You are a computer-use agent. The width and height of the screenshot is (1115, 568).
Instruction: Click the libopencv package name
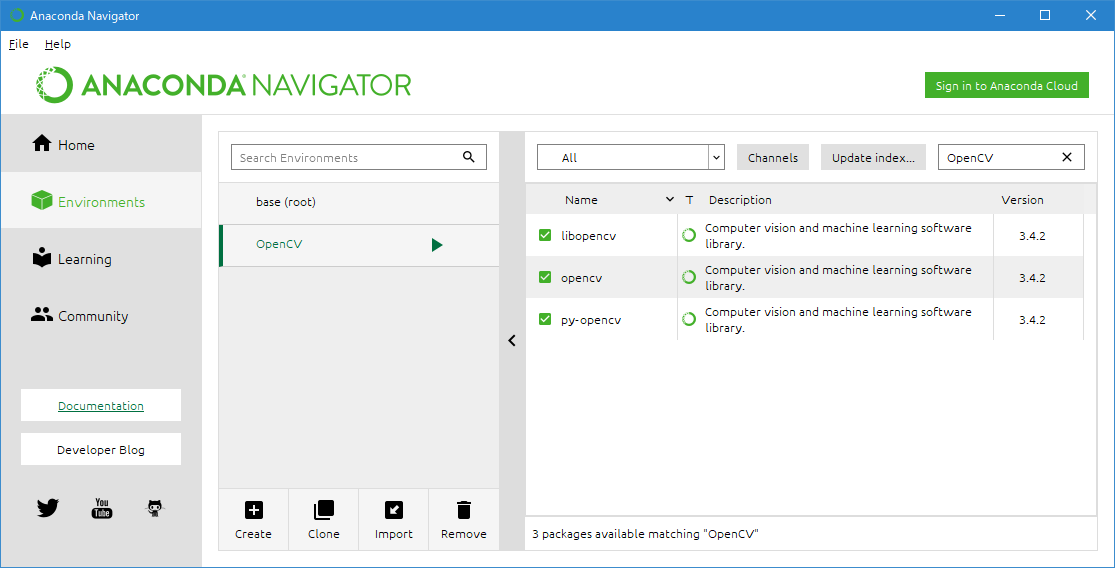coord(588,235)
